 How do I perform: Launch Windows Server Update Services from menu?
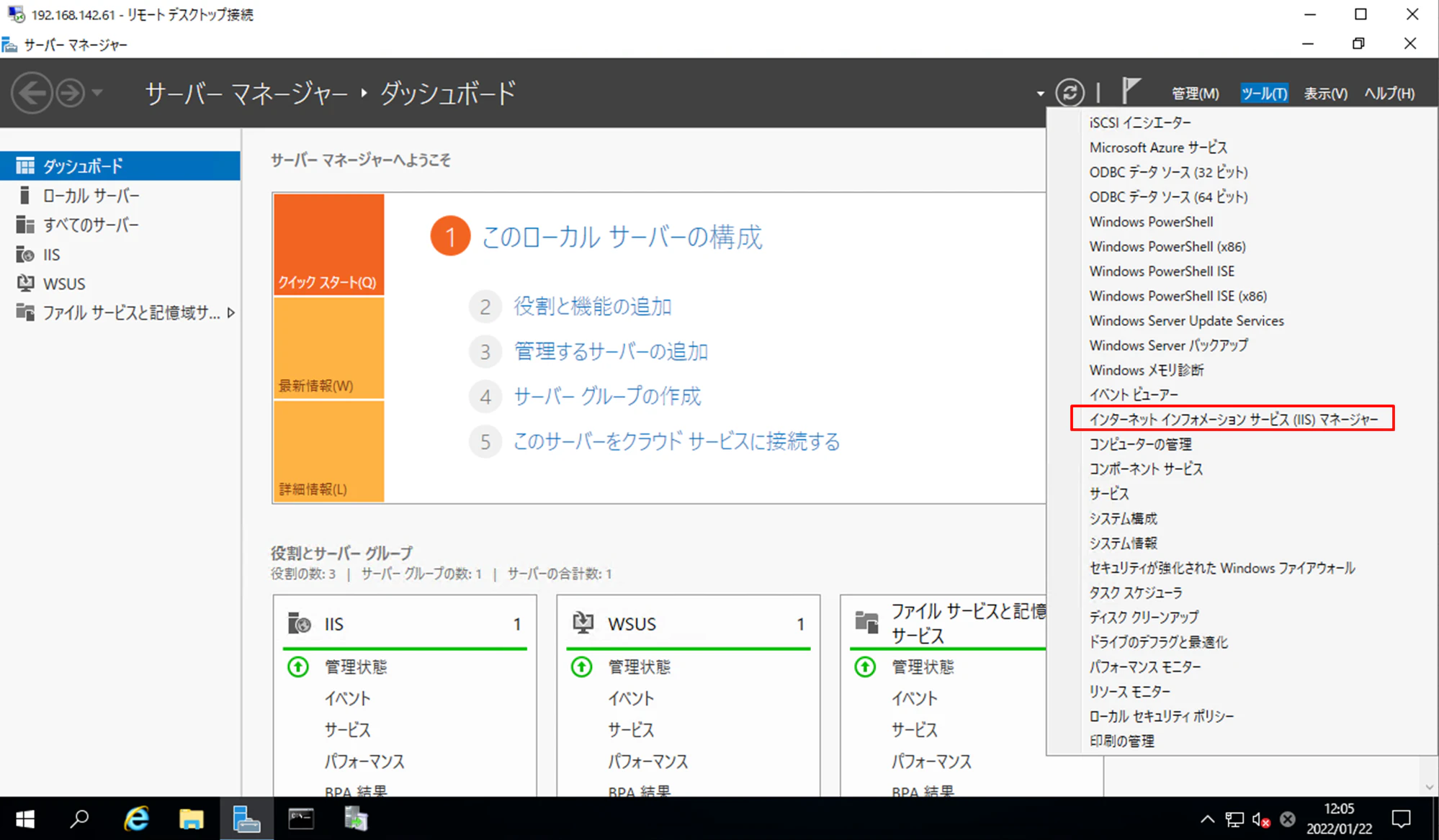tap(1186, 320)
